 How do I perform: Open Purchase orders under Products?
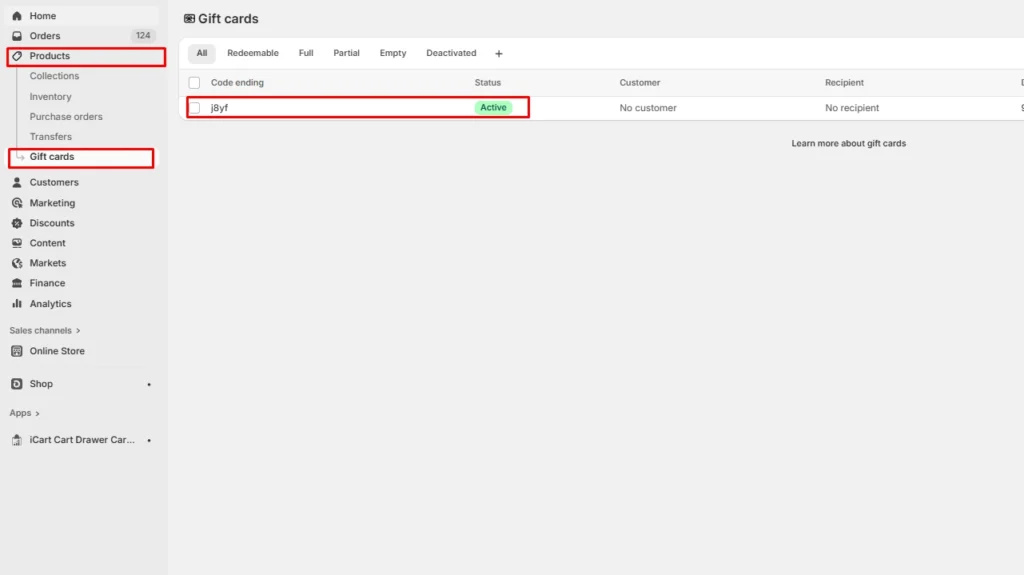click(66, 117)
